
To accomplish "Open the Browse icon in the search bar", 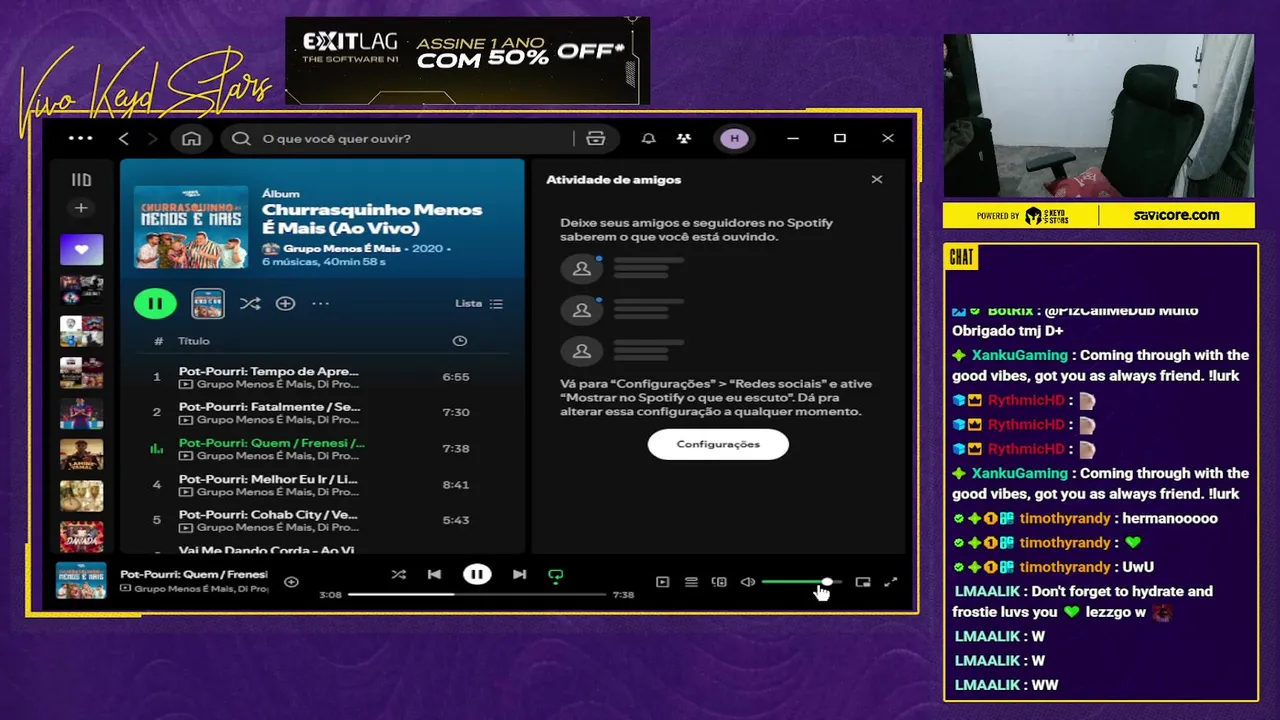I will (596, 138).
